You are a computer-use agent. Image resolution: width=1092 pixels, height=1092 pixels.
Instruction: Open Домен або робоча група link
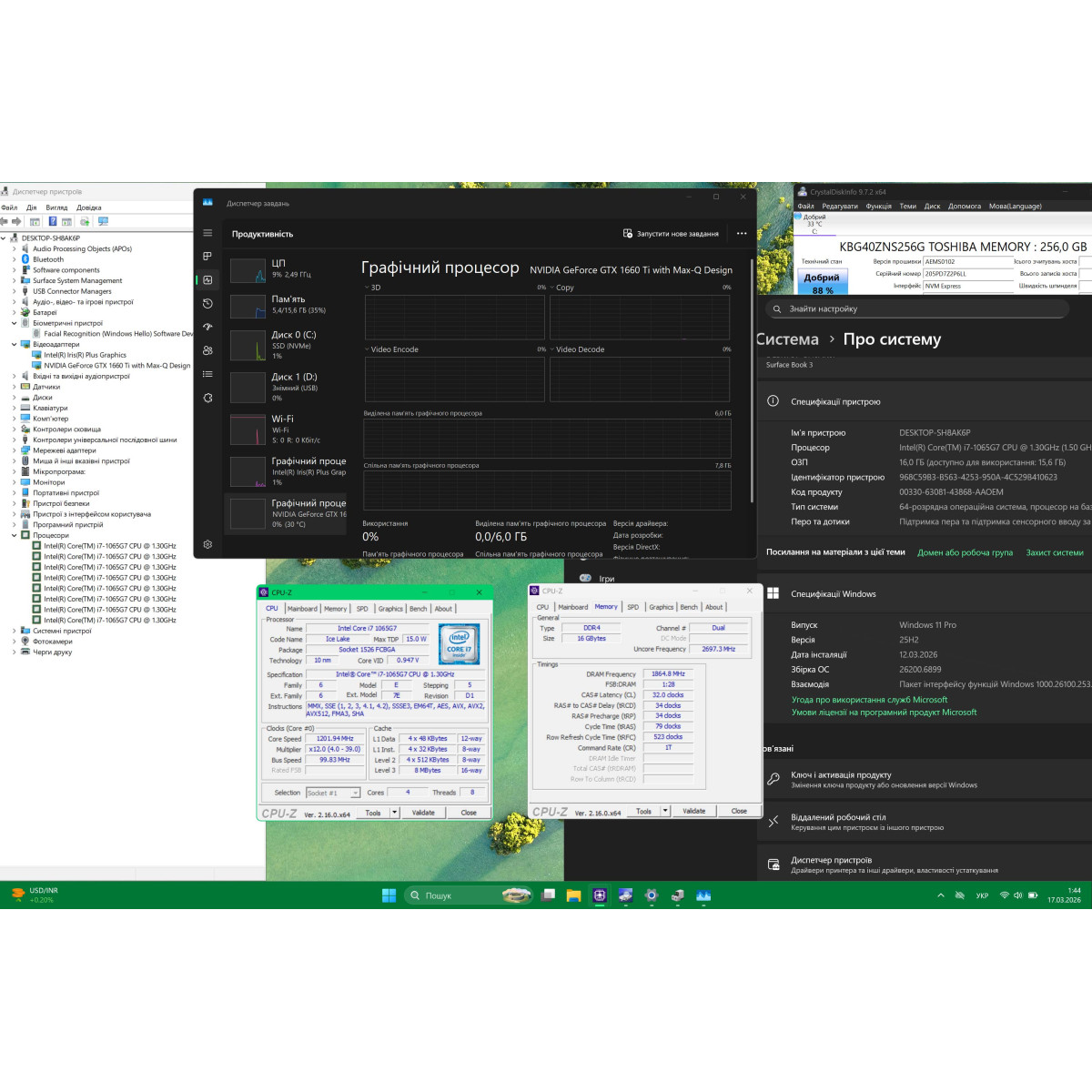click(965, 552)
